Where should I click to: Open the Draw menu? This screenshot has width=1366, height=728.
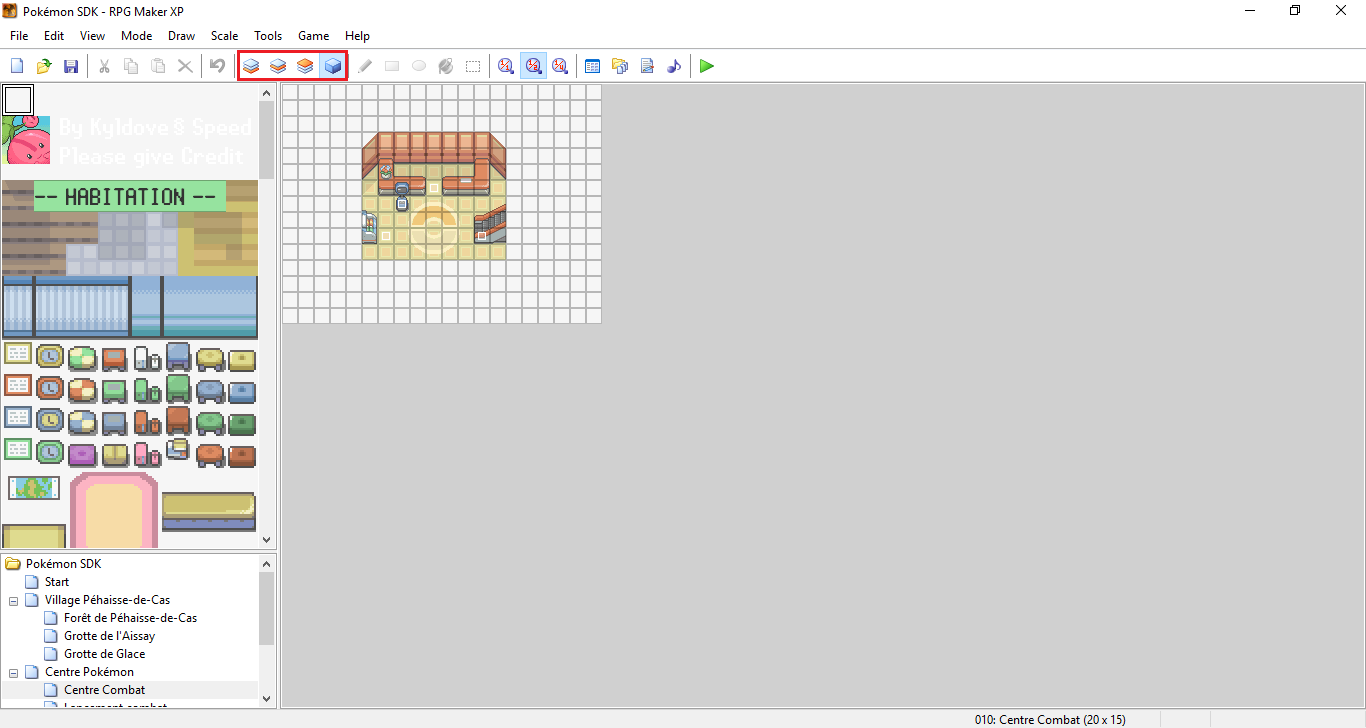[181, 35]
